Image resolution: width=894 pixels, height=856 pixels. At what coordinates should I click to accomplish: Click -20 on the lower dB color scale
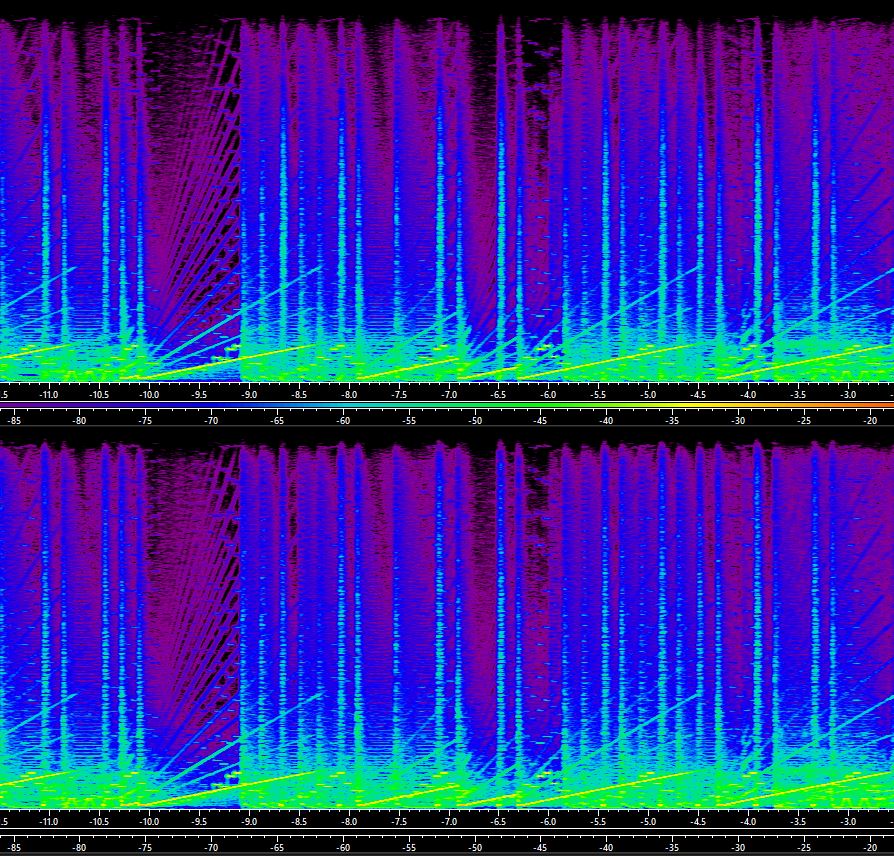click(870, 847)
